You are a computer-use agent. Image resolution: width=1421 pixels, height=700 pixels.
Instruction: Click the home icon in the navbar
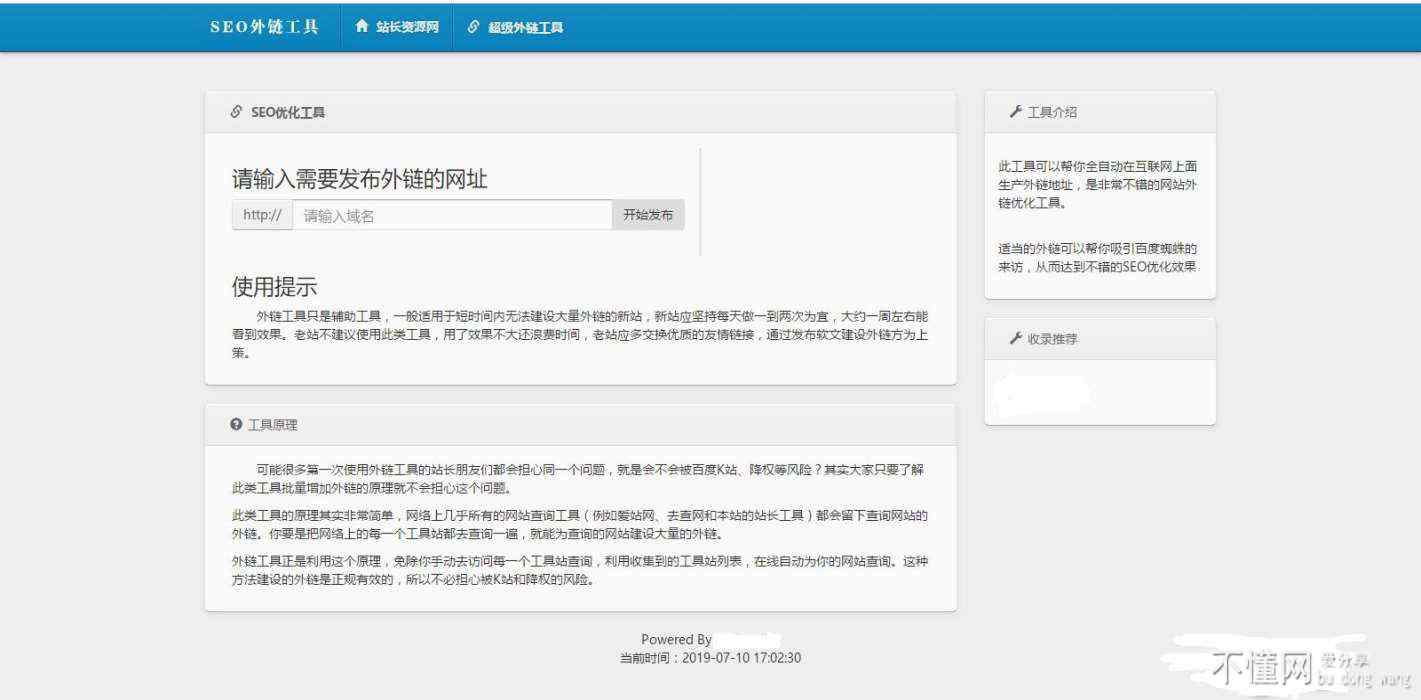click(362, 27)
